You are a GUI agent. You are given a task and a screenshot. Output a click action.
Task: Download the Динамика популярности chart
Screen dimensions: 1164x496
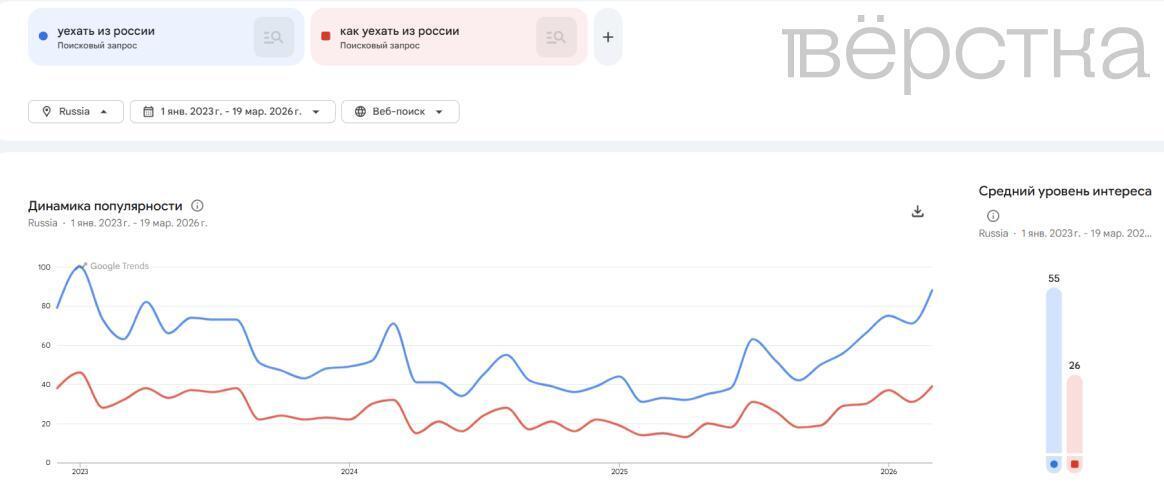918,211
